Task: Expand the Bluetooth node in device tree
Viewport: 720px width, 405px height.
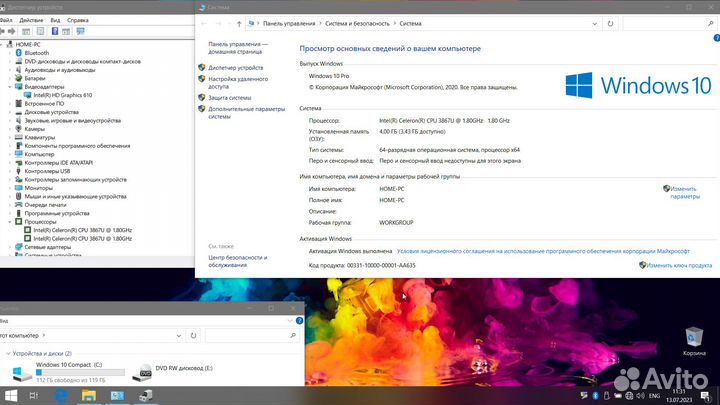Action: (x=10, y=53)
